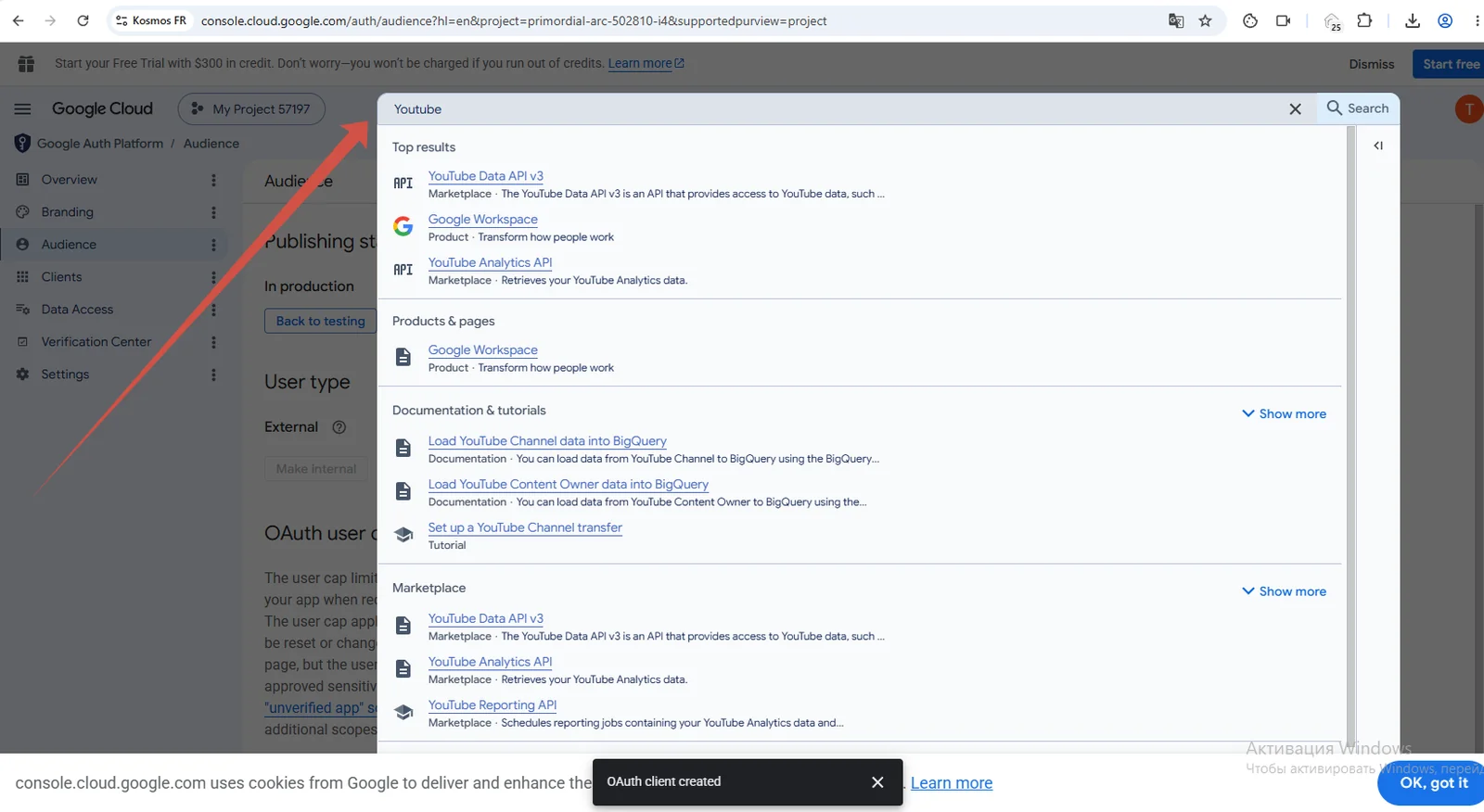The width and height of the screenshot is (1484, 812).
Task: Open YouTube Analytics API top result
Action: [490, 263]
